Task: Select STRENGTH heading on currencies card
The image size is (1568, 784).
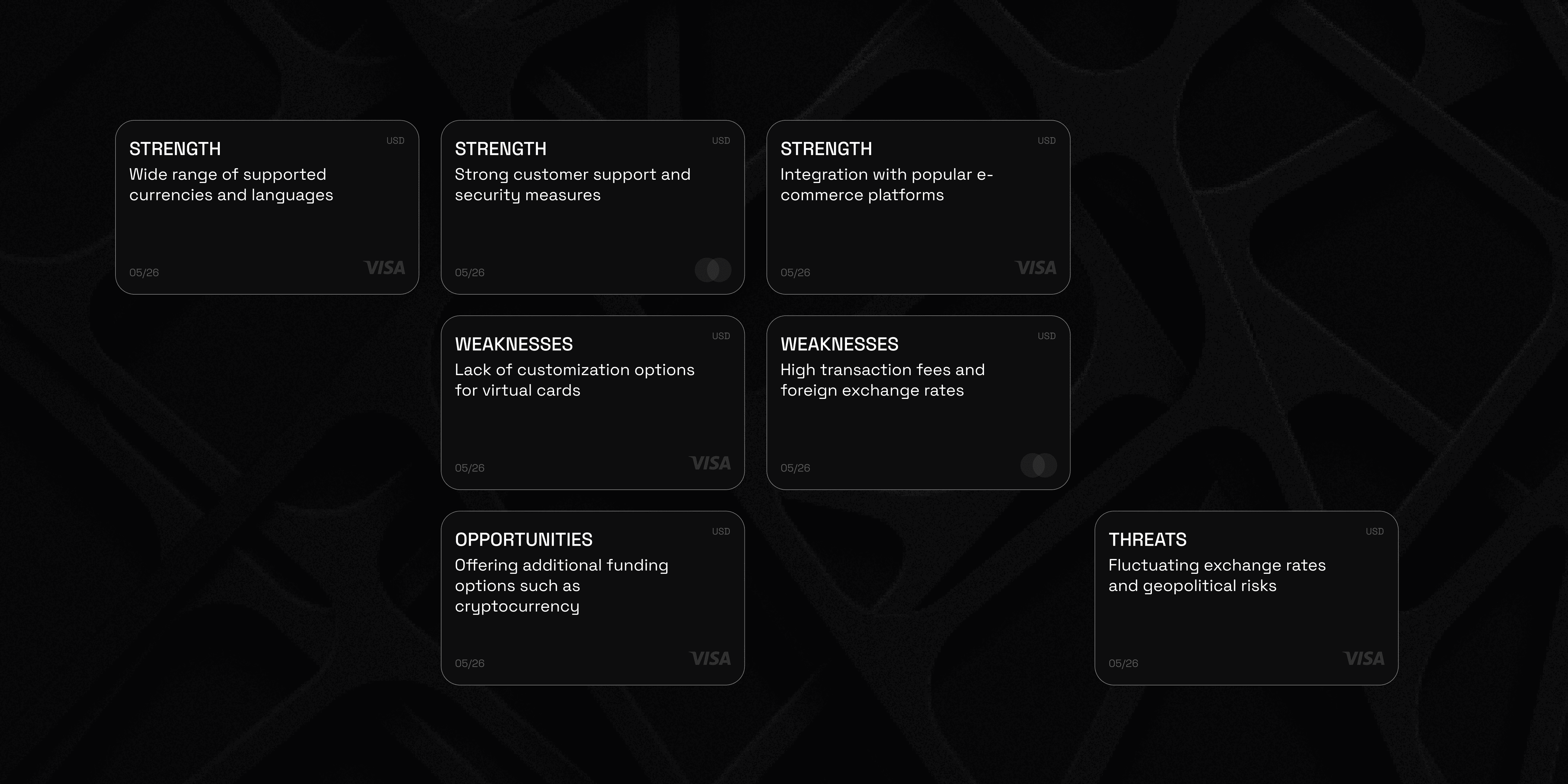Action: [x=175, y=149]
